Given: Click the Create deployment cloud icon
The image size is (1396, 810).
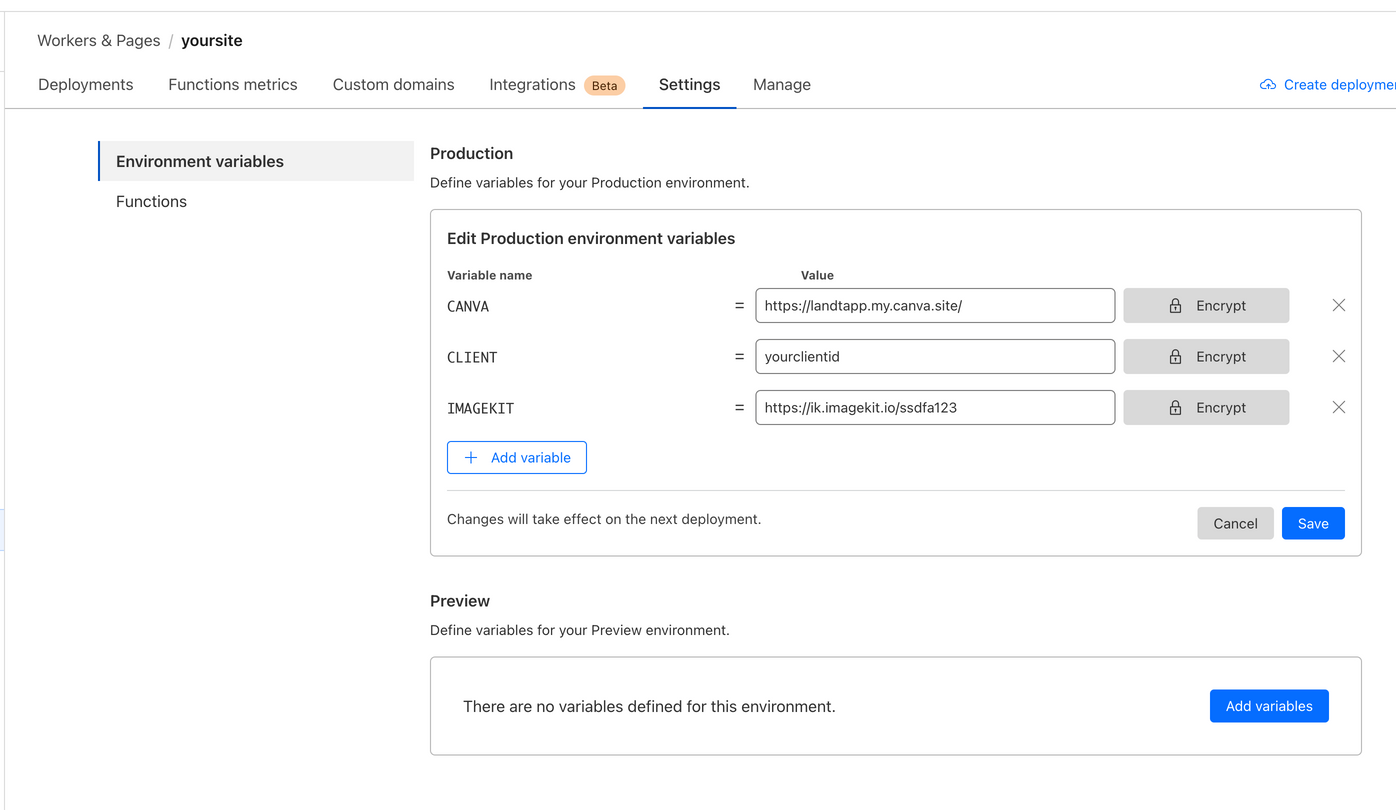Looking at the screenshot, I should [x=1268, y=85].
